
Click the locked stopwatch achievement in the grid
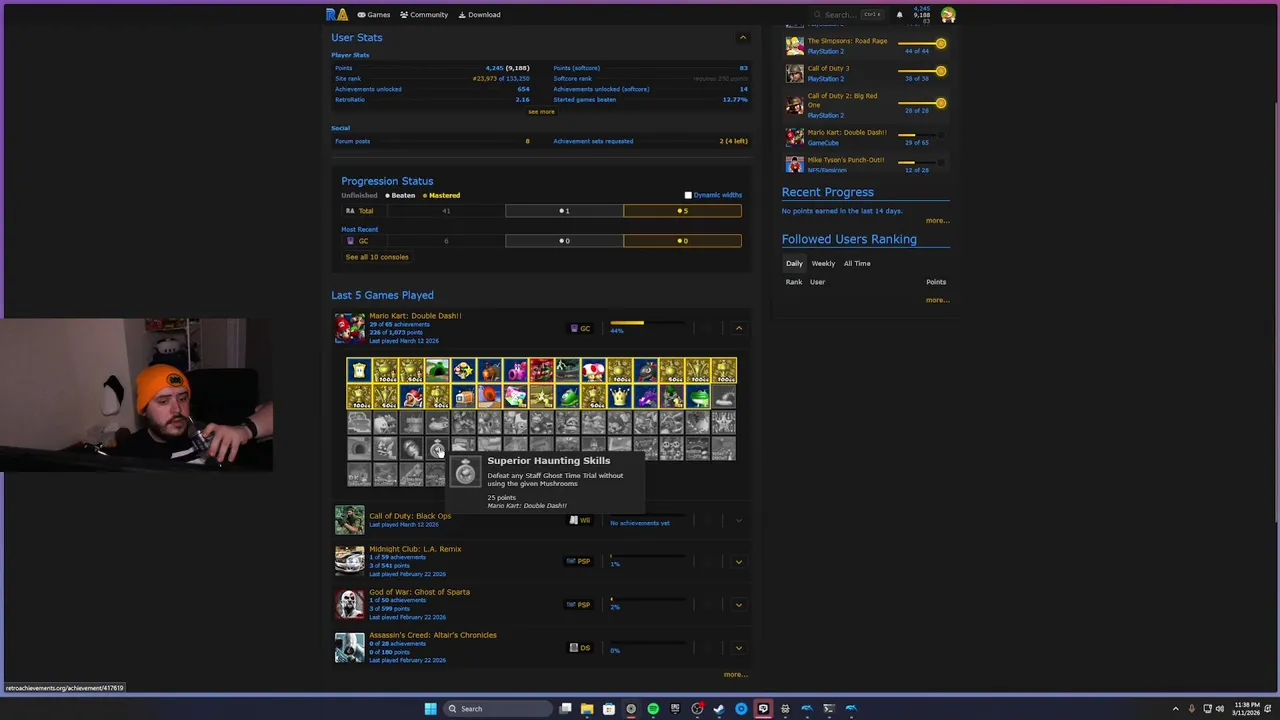pos(437,449)
